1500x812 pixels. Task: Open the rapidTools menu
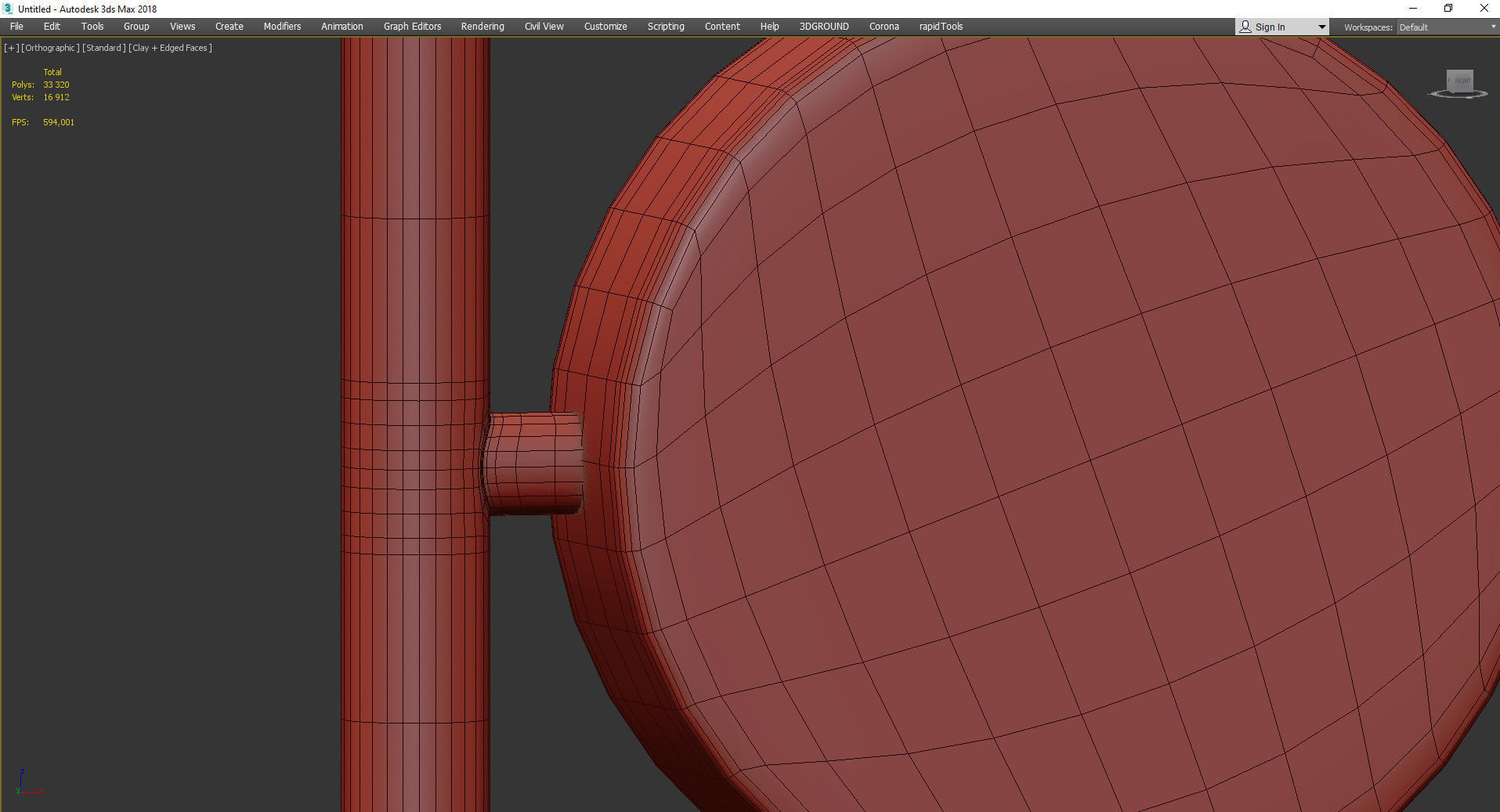pyautogui.click(x=941, y=27)
